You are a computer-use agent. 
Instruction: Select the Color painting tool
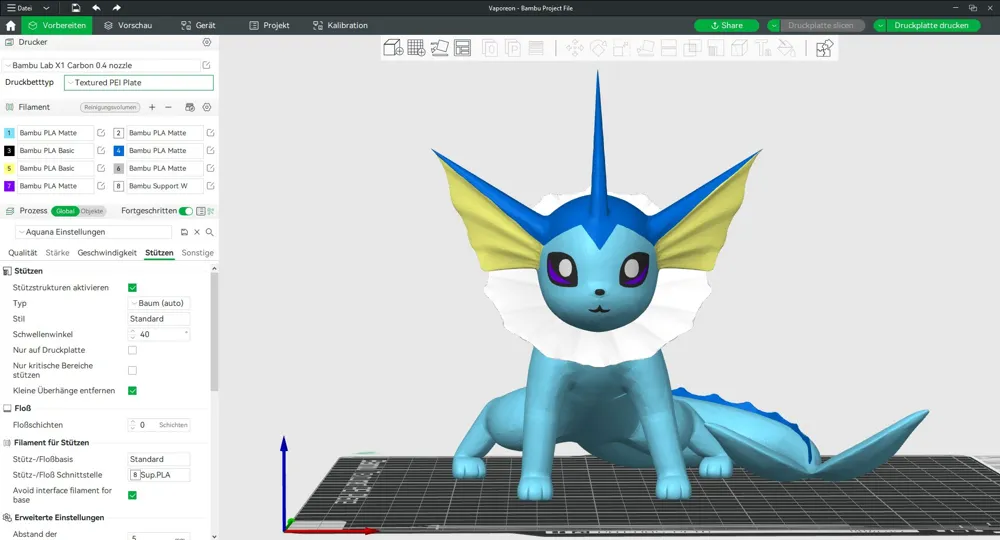click(786, 48)
